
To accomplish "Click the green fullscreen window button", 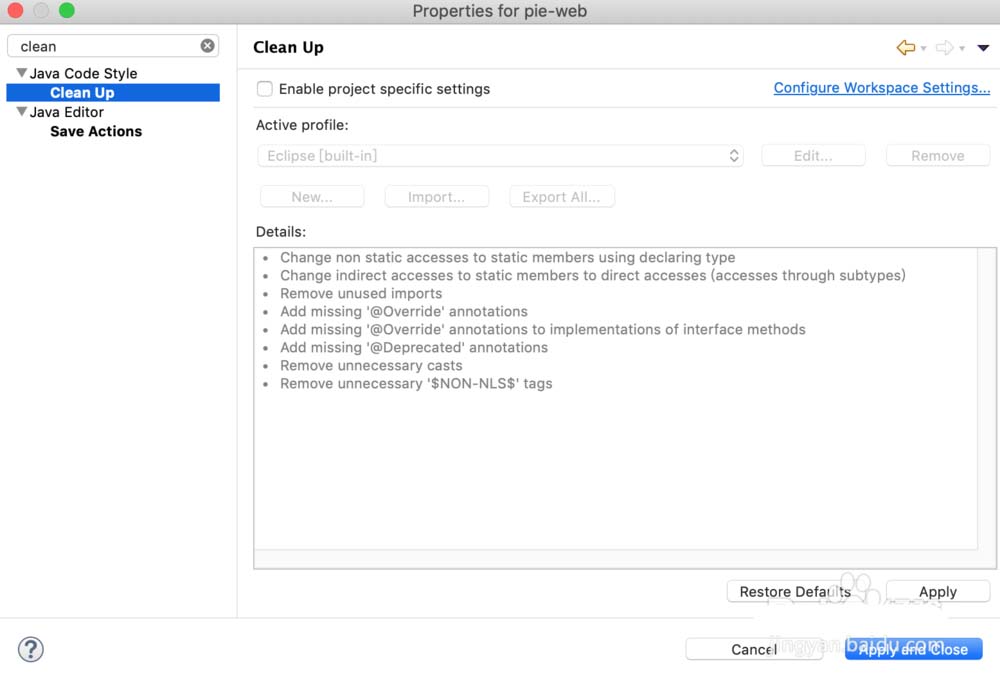I will point(67,11).
